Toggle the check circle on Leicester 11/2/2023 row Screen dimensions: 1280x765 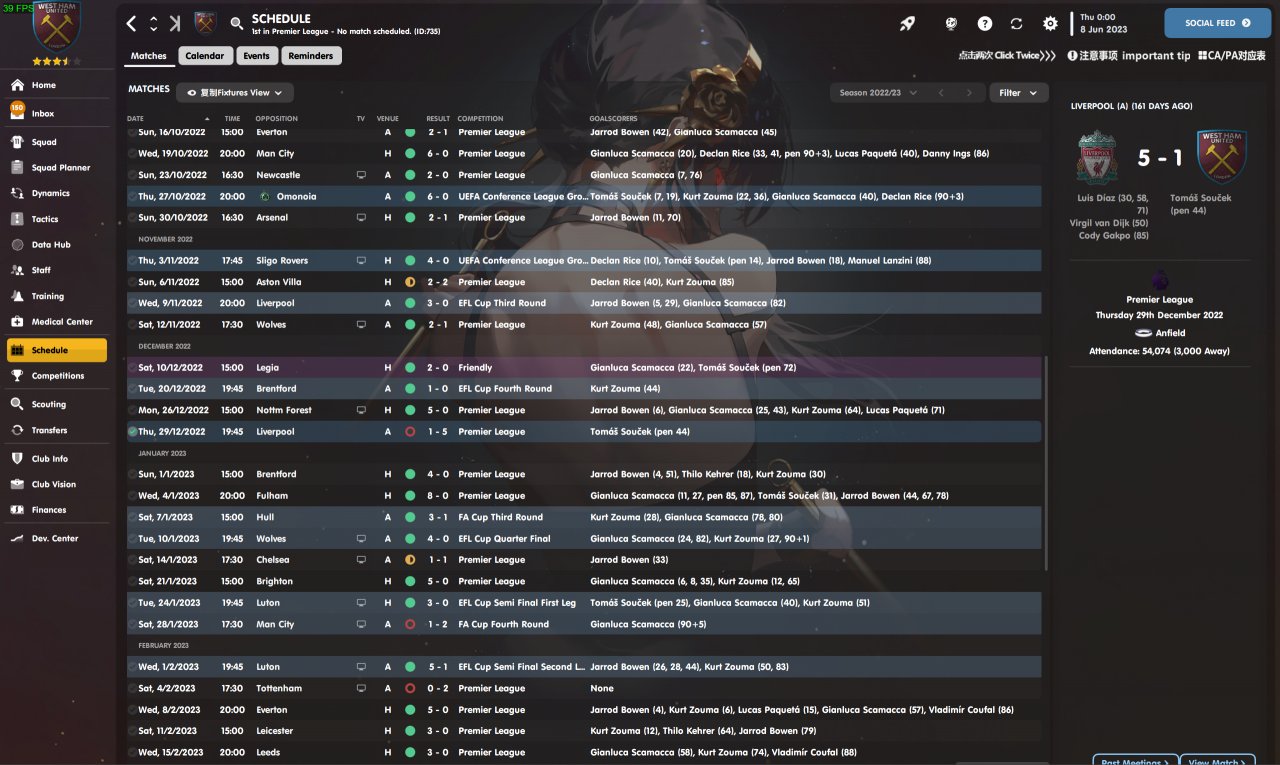132,731
